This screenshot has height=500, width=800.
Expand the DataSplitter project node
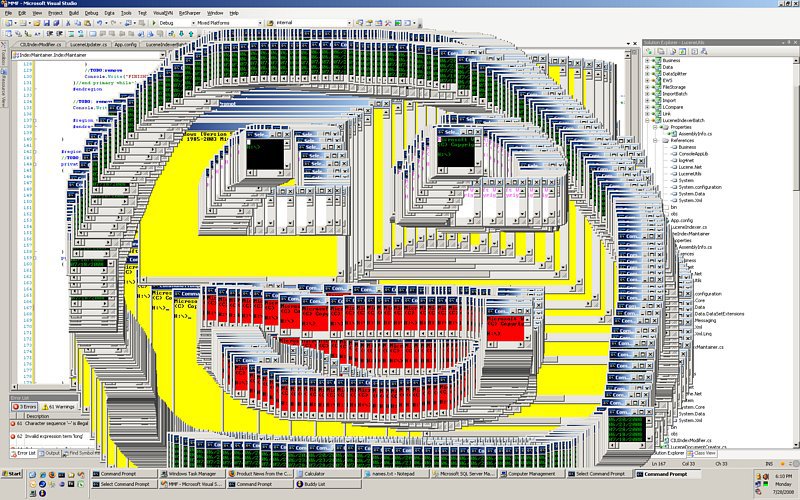(x=647, y=74)
